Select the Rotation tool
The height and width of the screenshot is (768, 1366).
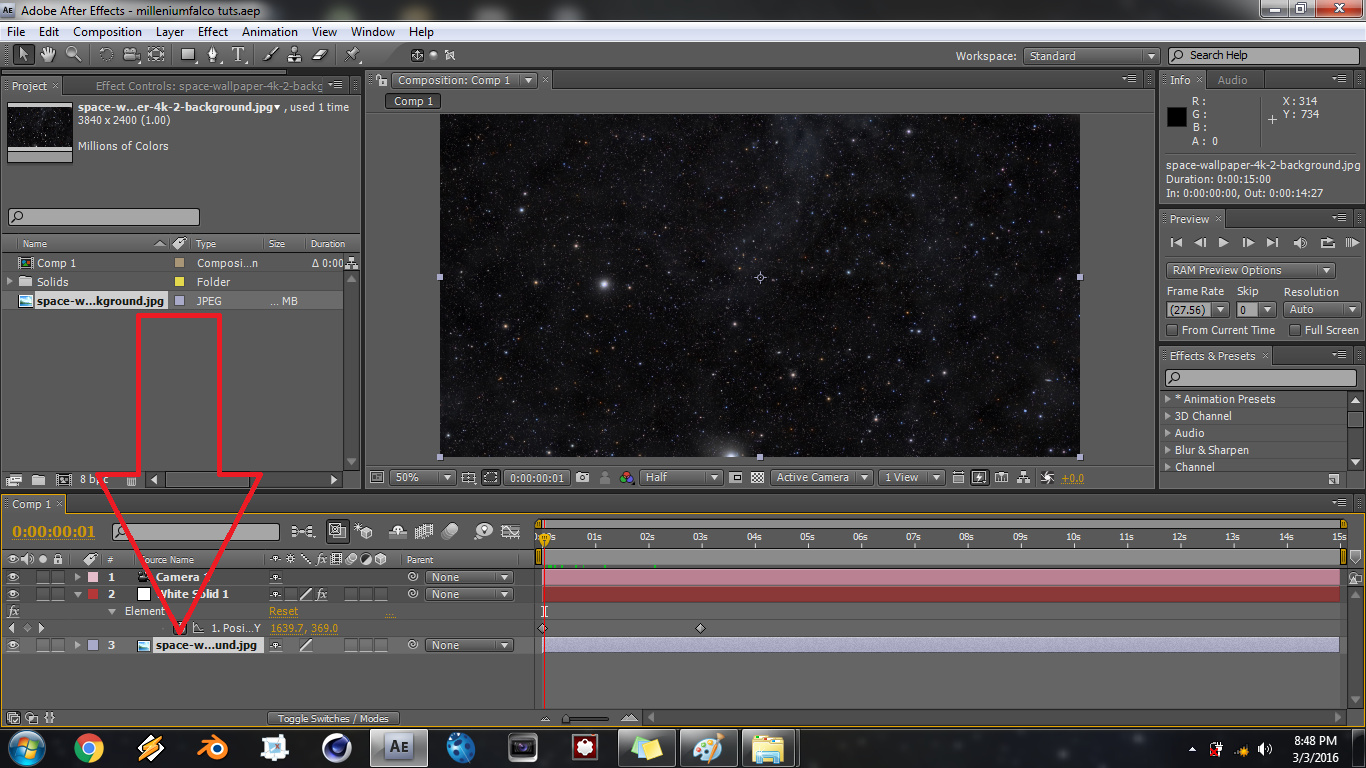point(106,54)
